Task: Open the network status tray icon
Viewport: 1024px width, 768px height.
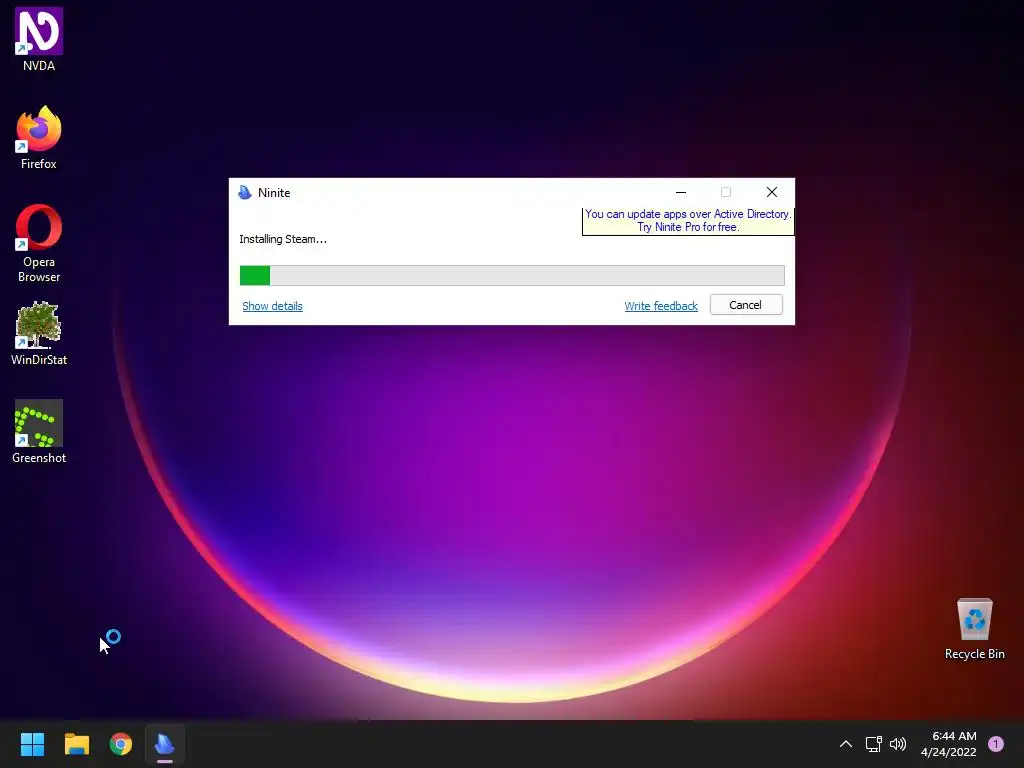Action: 874,744
